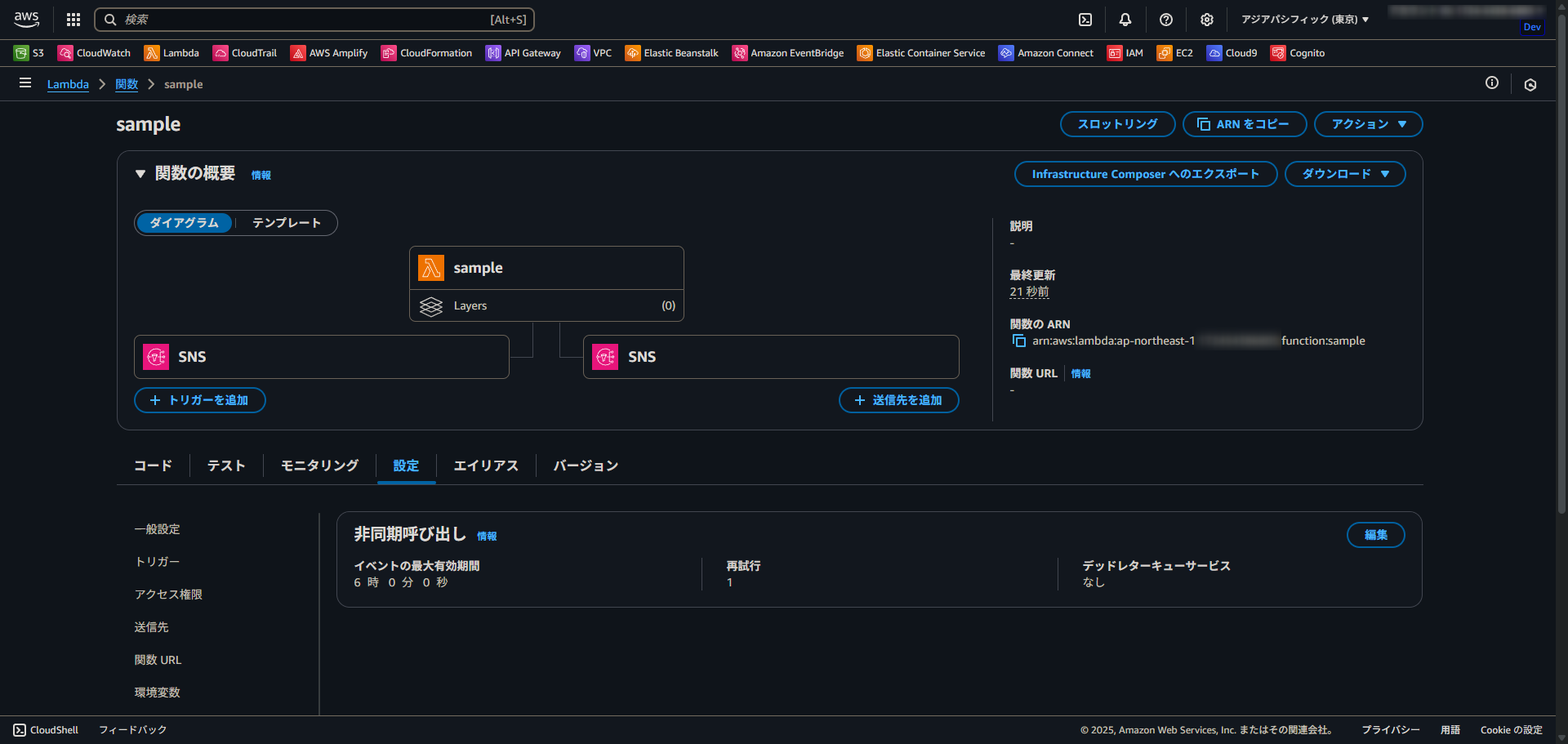Open the hexagon preferences icon next to info
Screen dimensions: 1568x744
pyautogui.click(x=1530, y=84)
